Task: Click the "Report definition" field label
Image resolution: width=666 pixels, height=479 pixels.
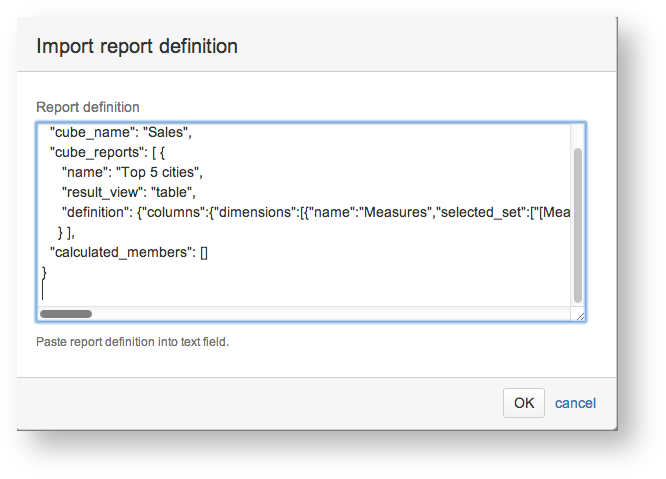Action: [88, 107]
